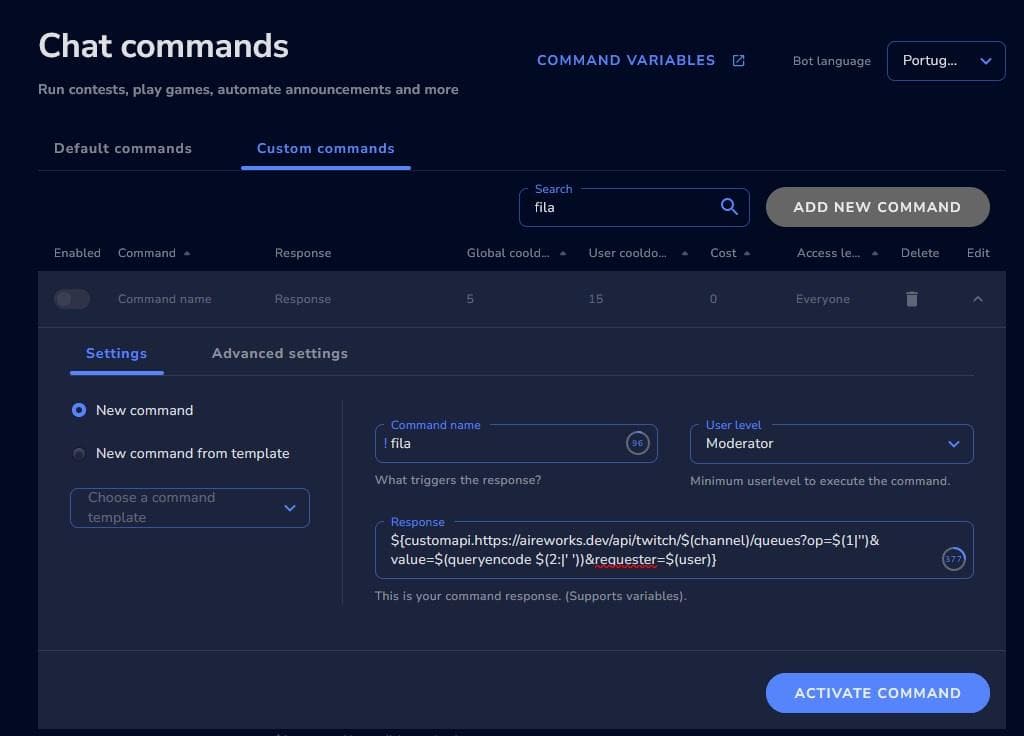Click the User cooldown sort arrow
The image size is (1024, 736).
point(682,253)
